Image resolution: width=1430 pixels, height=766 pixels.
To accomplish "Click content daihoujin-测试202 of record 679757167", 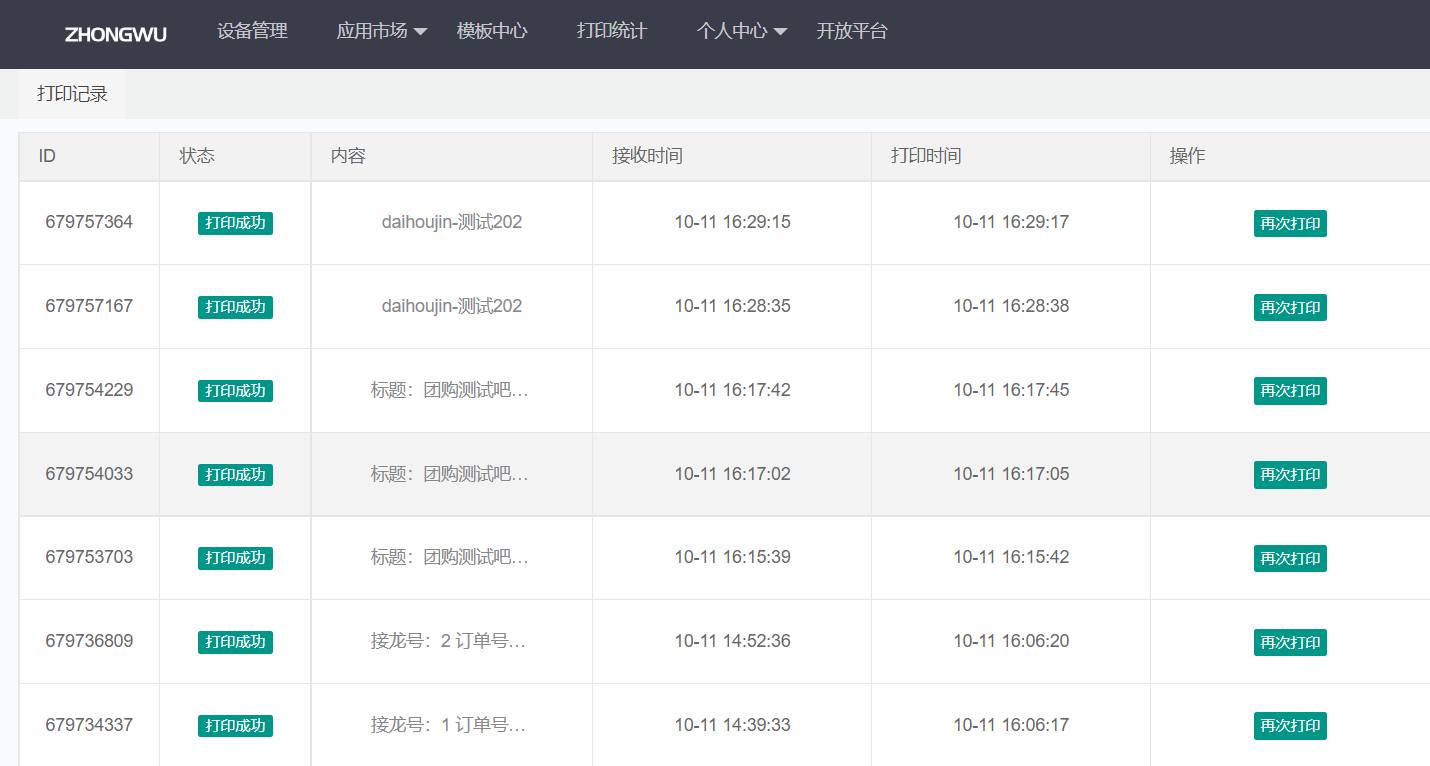I will click(x=452, y=306).
